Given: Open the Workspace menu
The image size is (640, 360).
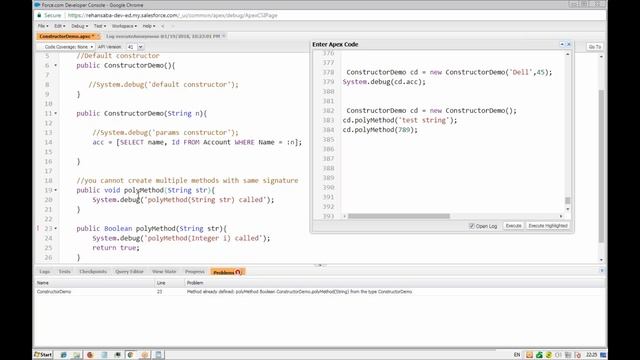Looking at the screenshot, I should [124, 26].
